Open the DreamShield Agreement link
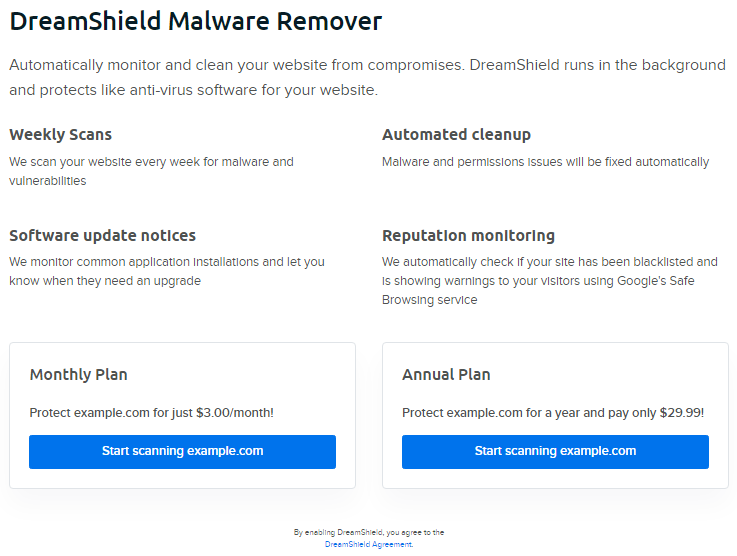 [x=367, y=545]
